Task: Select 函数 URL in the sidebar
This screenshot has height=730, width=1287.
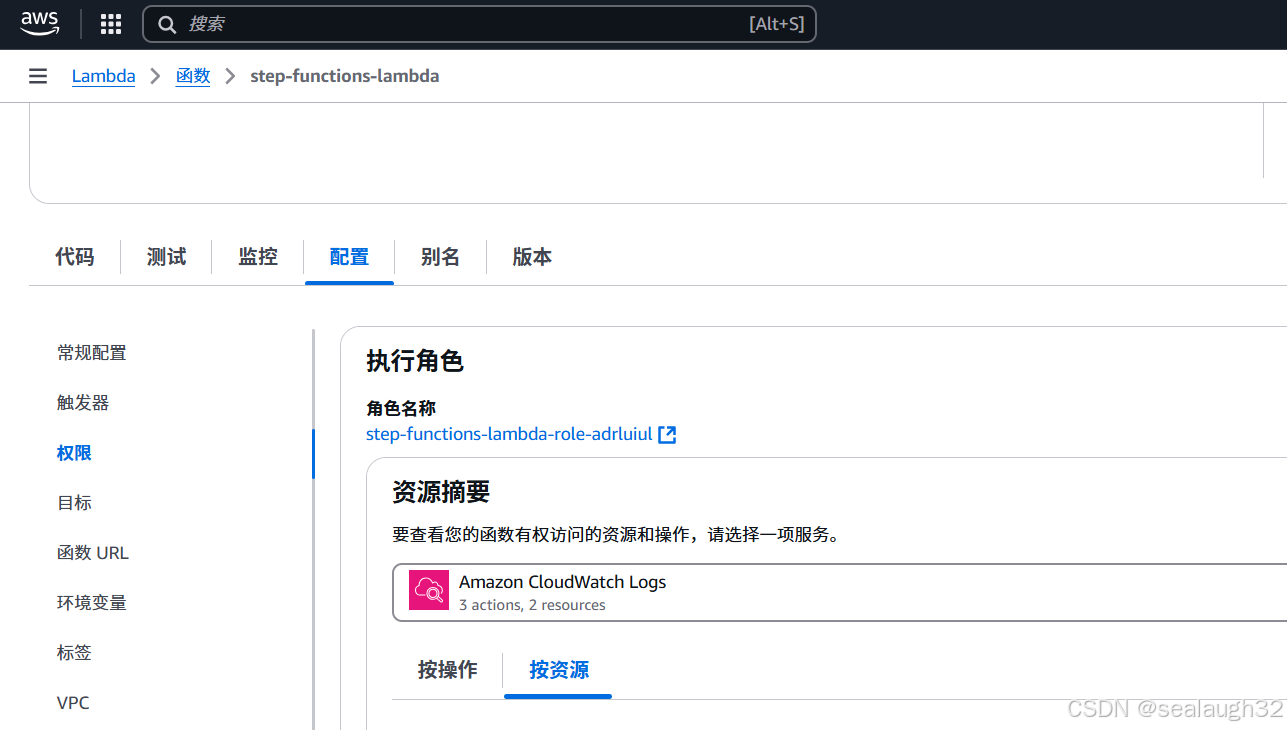Action: 93,553
